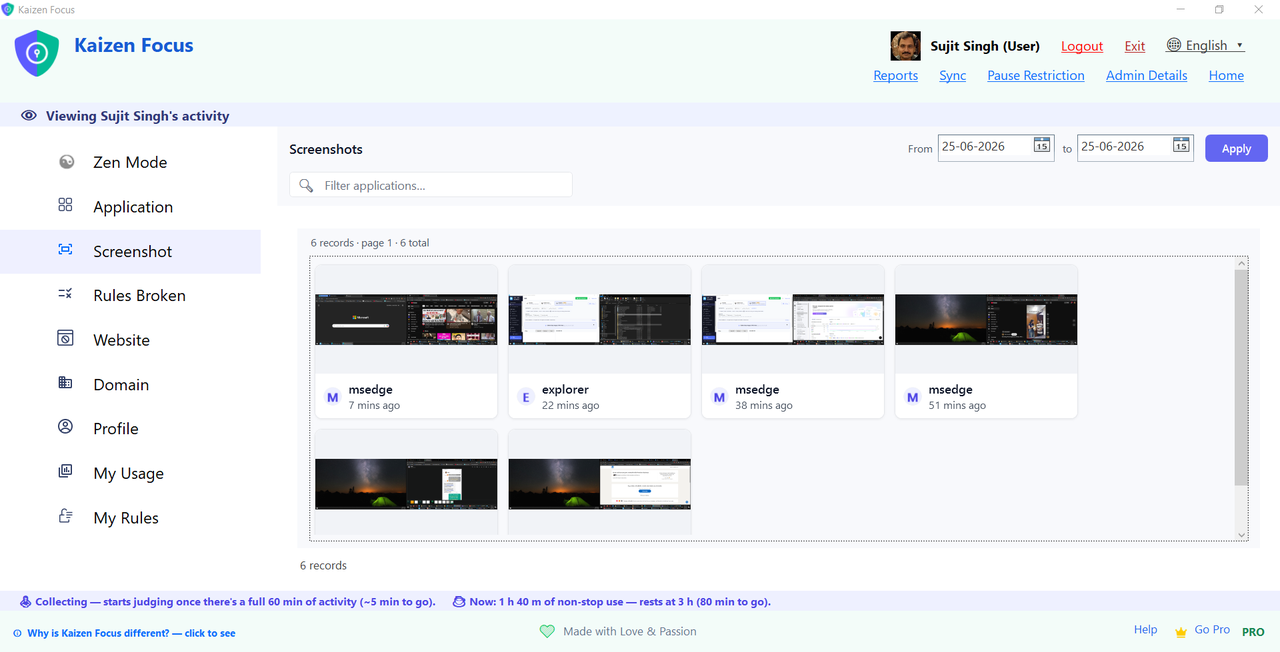Click the scrollbar up arrow in screenshot list
1280x652 pixels.
coord(1242,263)
